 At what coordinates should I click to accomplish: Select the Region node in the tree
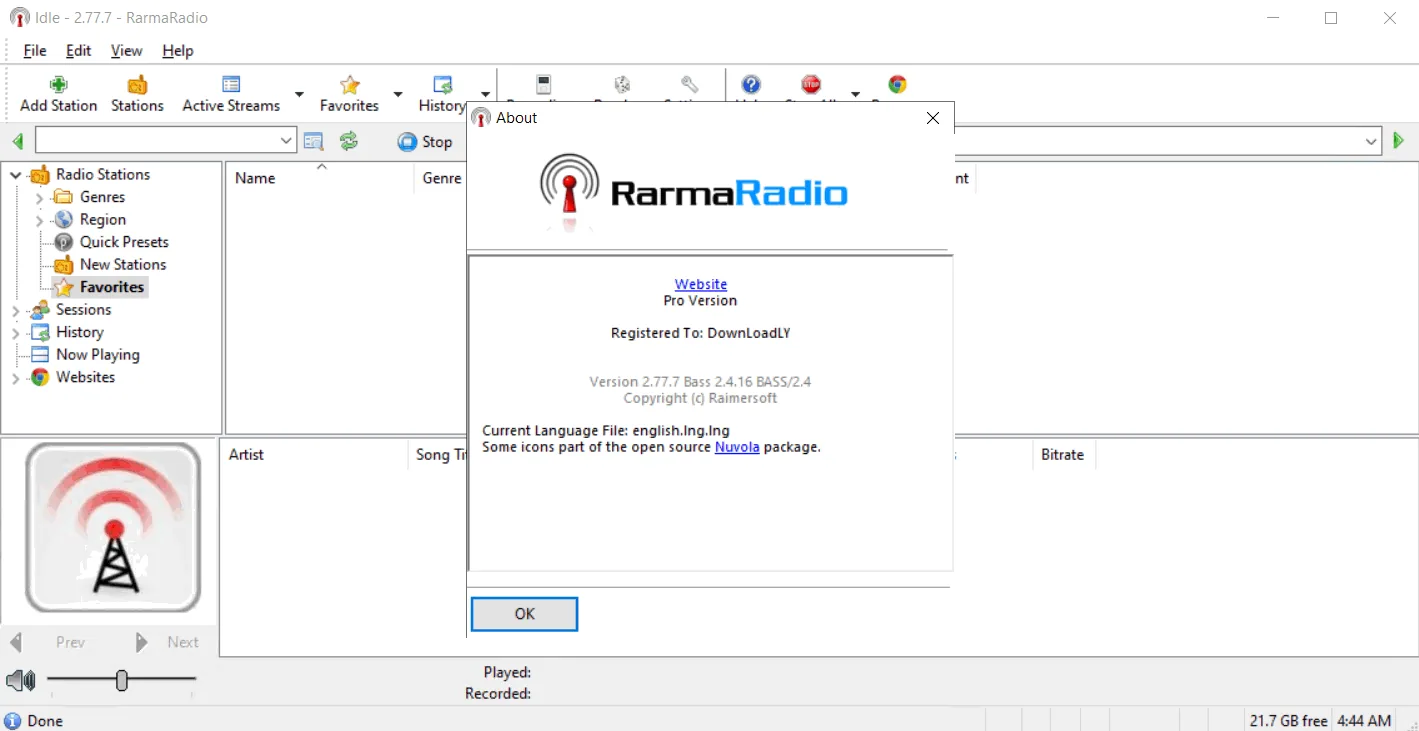(x=103, y=220)
